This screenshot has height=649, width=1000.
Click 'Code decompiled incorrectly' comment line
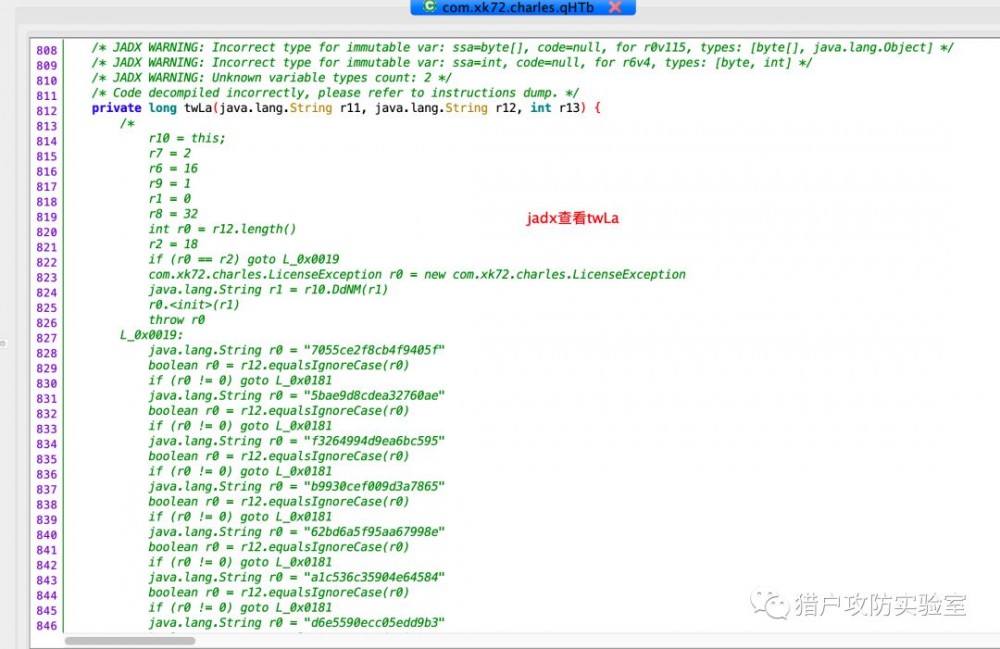click(x=335, y=92)
